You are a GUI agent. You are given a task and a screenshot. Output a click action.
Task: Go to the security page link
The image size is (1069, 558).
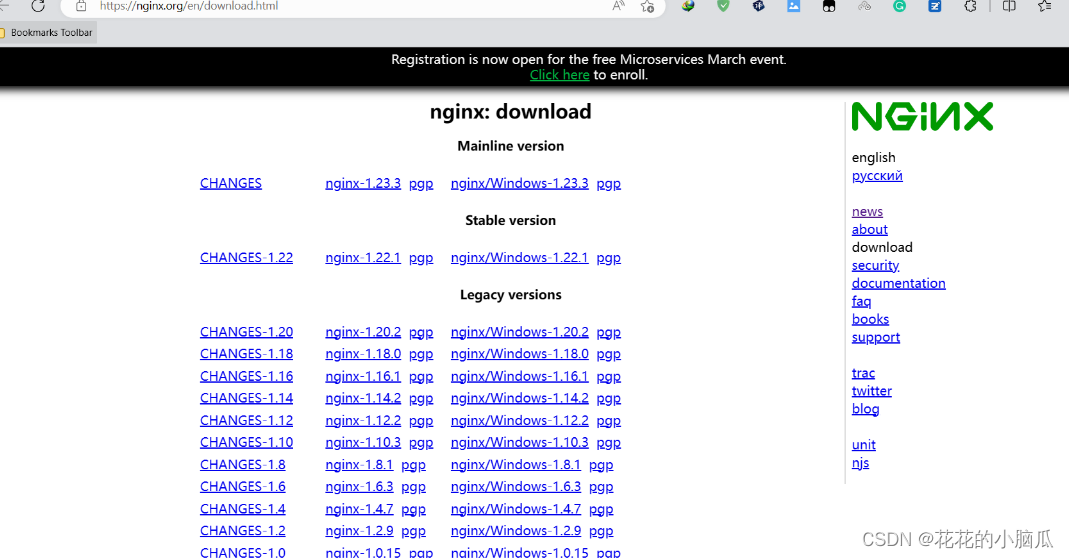pyautogui.click(x=875, y=265)
